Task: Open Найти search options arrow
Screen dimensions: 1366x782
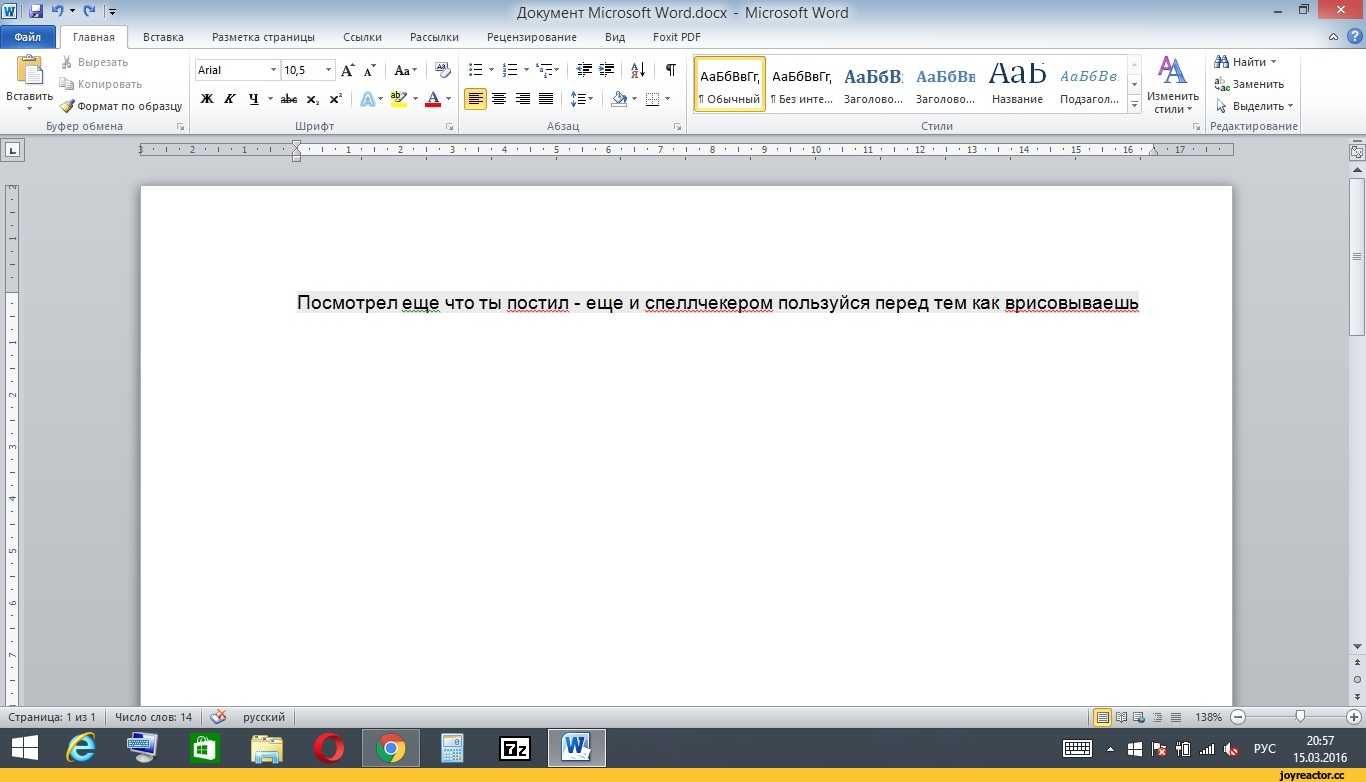Action: (1273, 62)
